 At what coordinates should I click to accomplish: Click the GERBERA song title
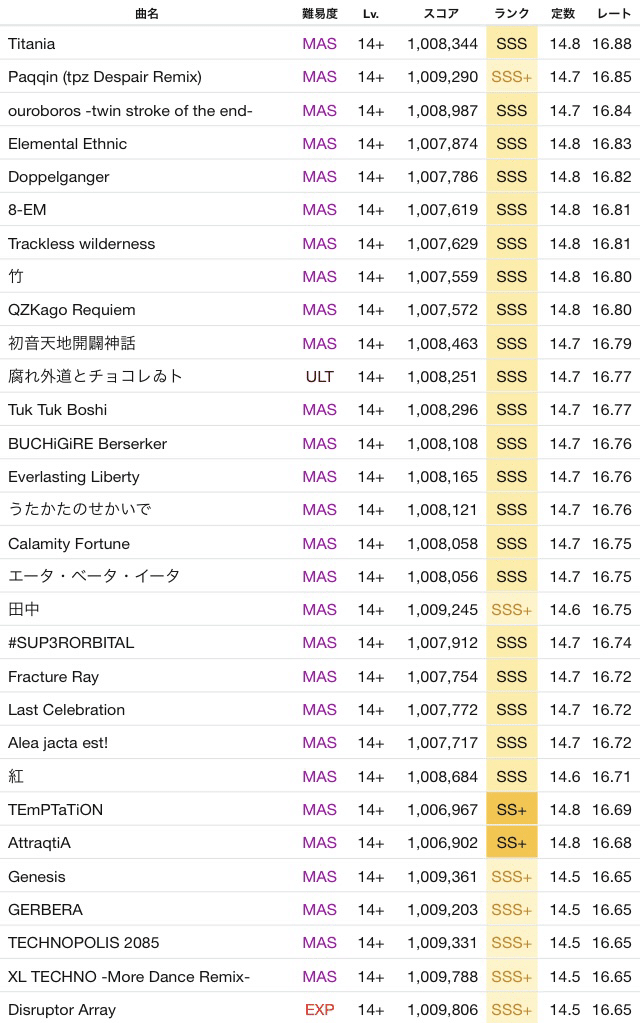[45, 910]
